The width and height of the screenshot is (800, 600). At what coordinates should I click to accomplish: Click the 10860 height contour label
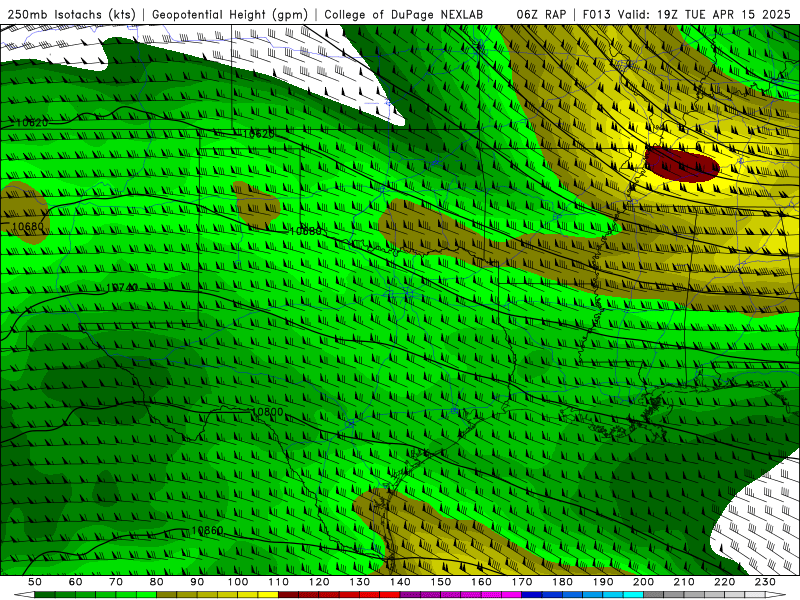pyautogui.click(x=207, y=531)
